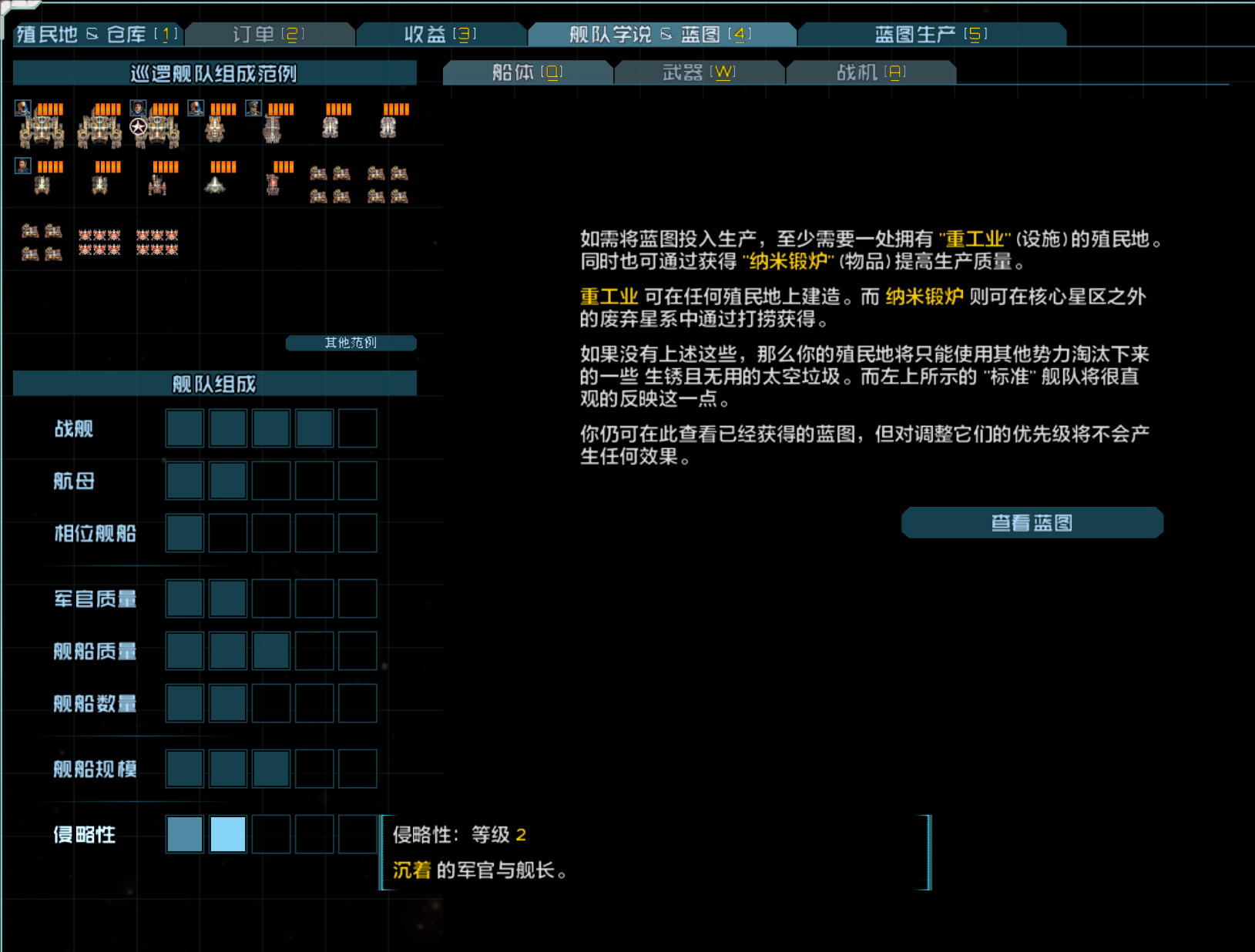The height and width of the screenshot is (952, 1255).
Task: Click the officer portrait on the first frigate
Action: [x=23, y=166]
